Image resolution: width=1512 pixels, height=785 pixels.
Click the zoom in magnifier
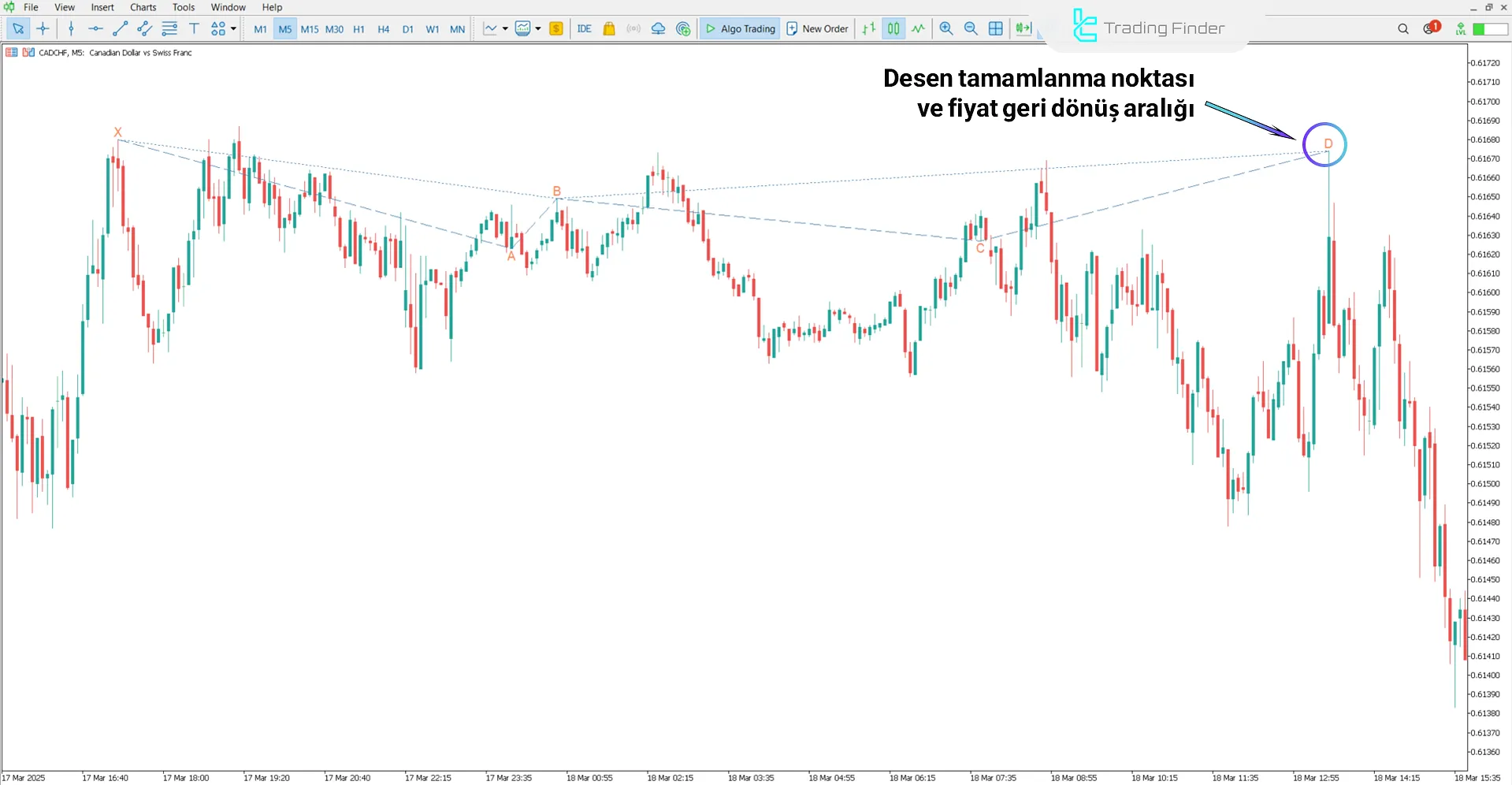click(946, 29)
